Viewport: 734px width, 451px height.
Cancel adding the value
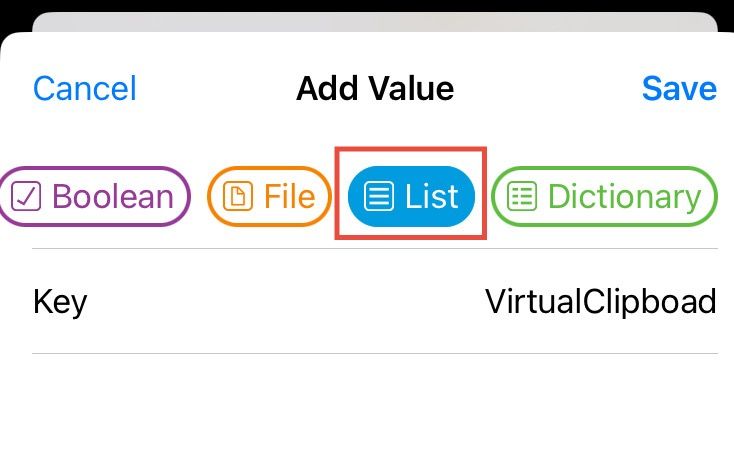84,88
